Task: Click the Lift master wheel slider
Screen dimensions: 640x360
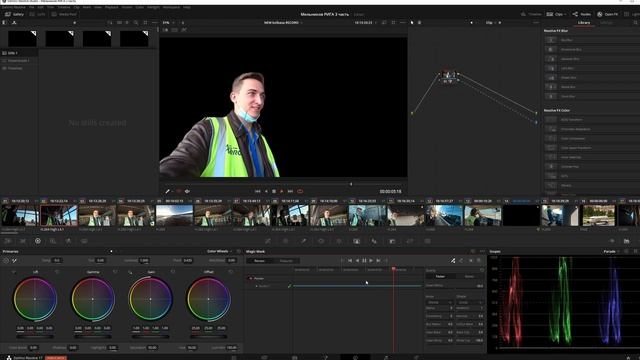Action: (x=35, y=337)
